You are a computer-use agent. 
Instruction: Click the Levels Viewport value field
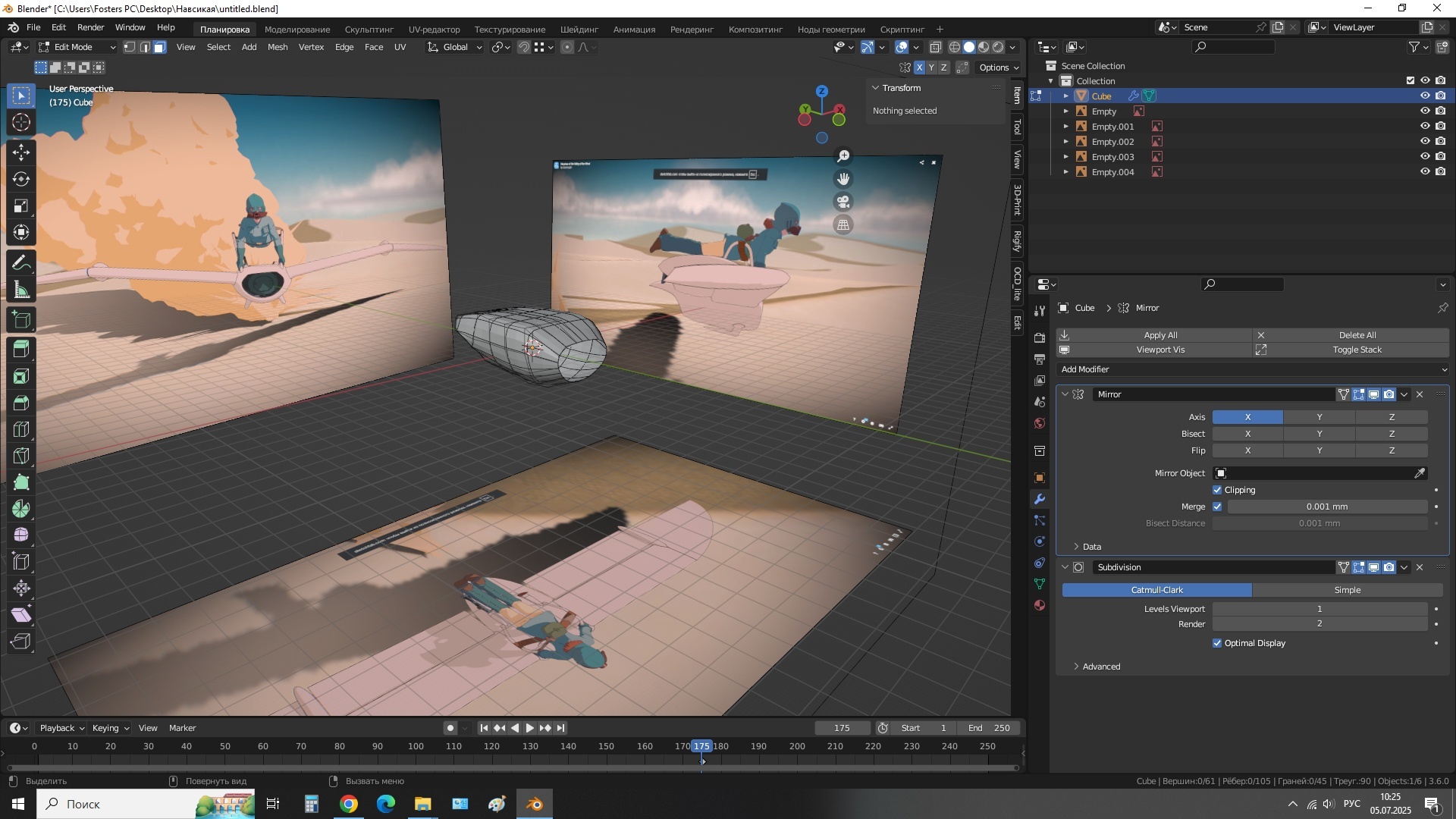pyautogui.click(x=1319, y=609)
